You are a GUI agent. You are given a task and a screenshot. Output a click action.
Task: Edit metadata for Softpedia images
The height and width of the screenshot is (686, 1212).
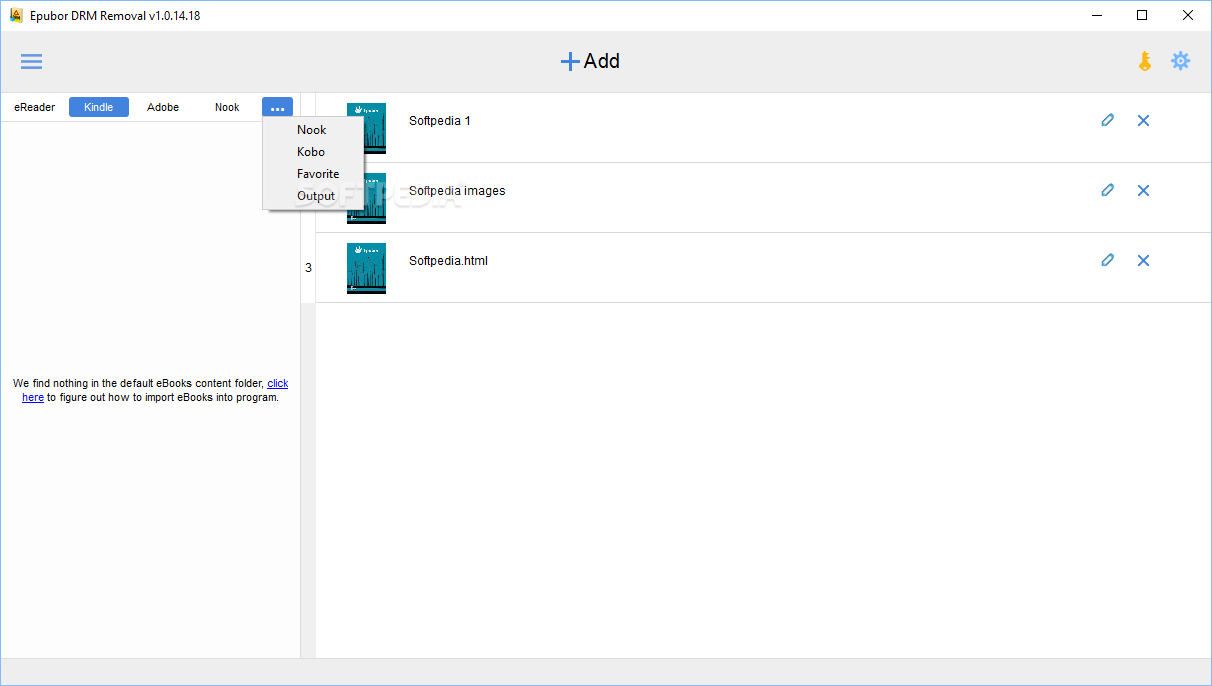[x=1107, y=190]
